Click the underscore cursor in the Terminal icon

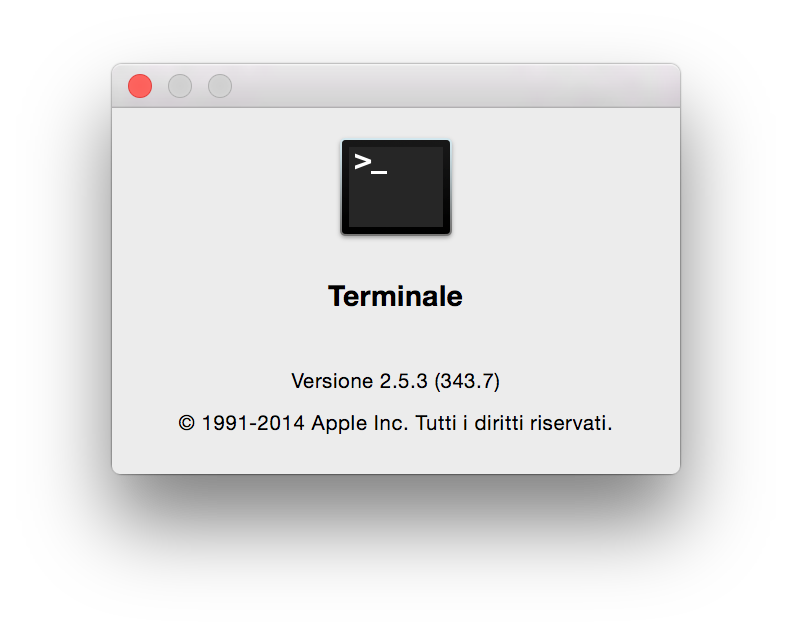379,173
